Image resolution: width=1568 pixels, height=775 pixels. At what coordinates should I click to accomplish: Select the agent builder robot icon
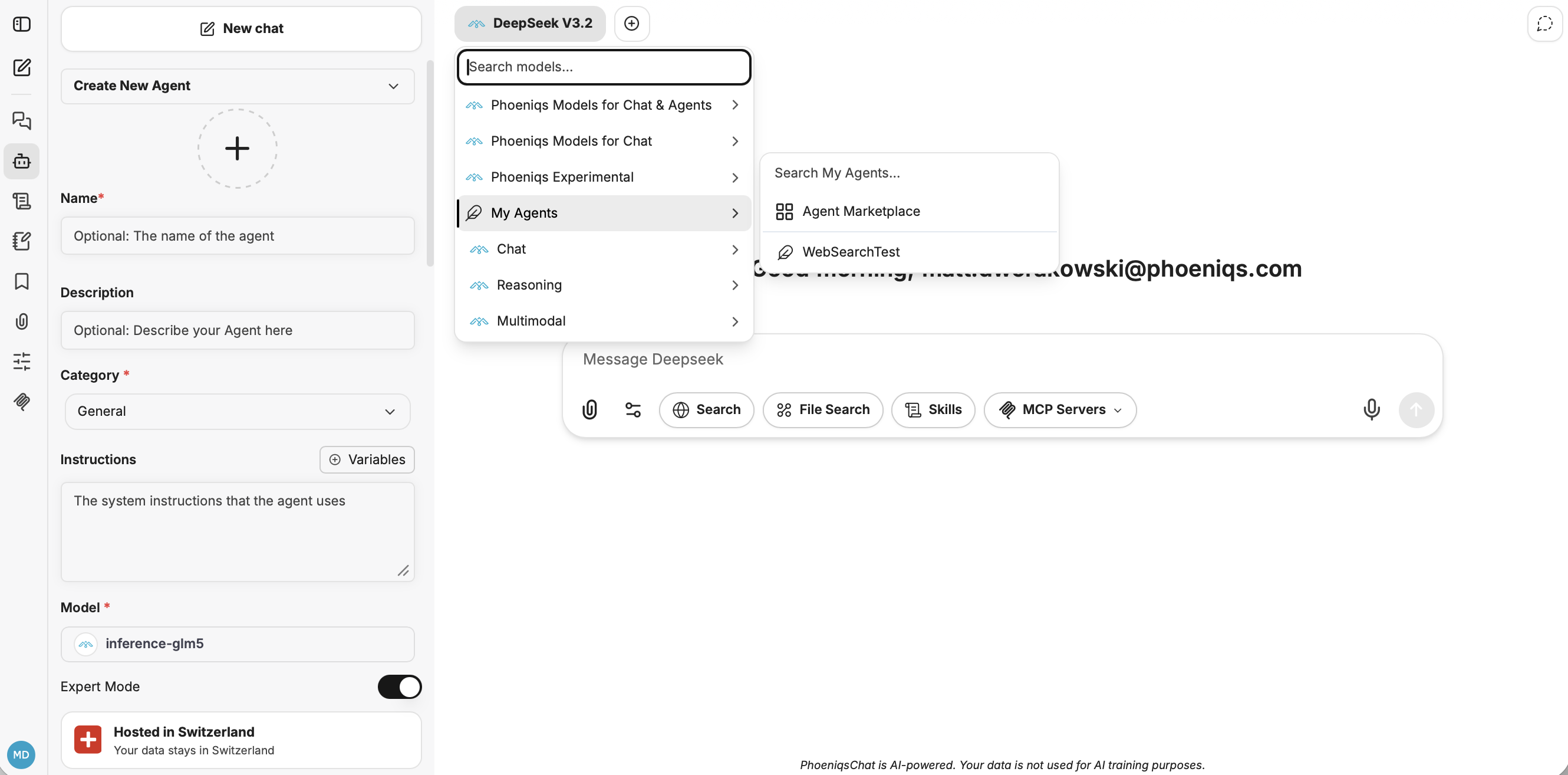tap(22, 162)
